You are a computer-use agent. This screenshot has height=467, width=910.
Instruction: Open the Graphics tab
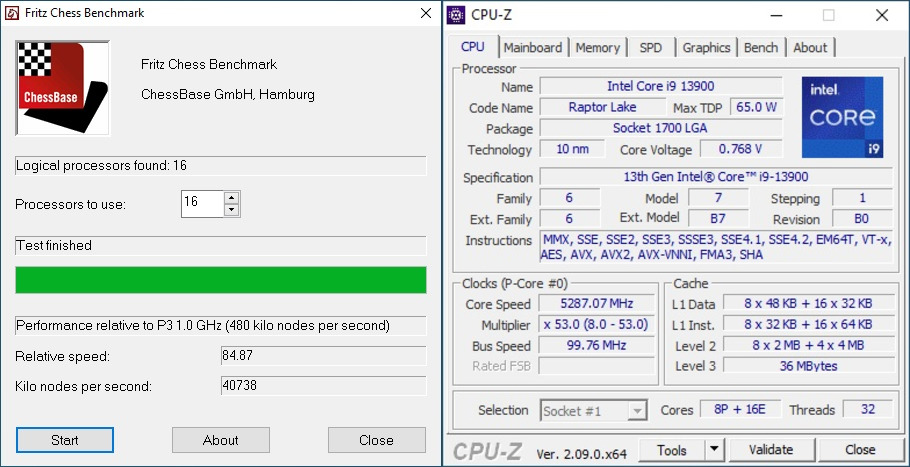tap(706, 48)
